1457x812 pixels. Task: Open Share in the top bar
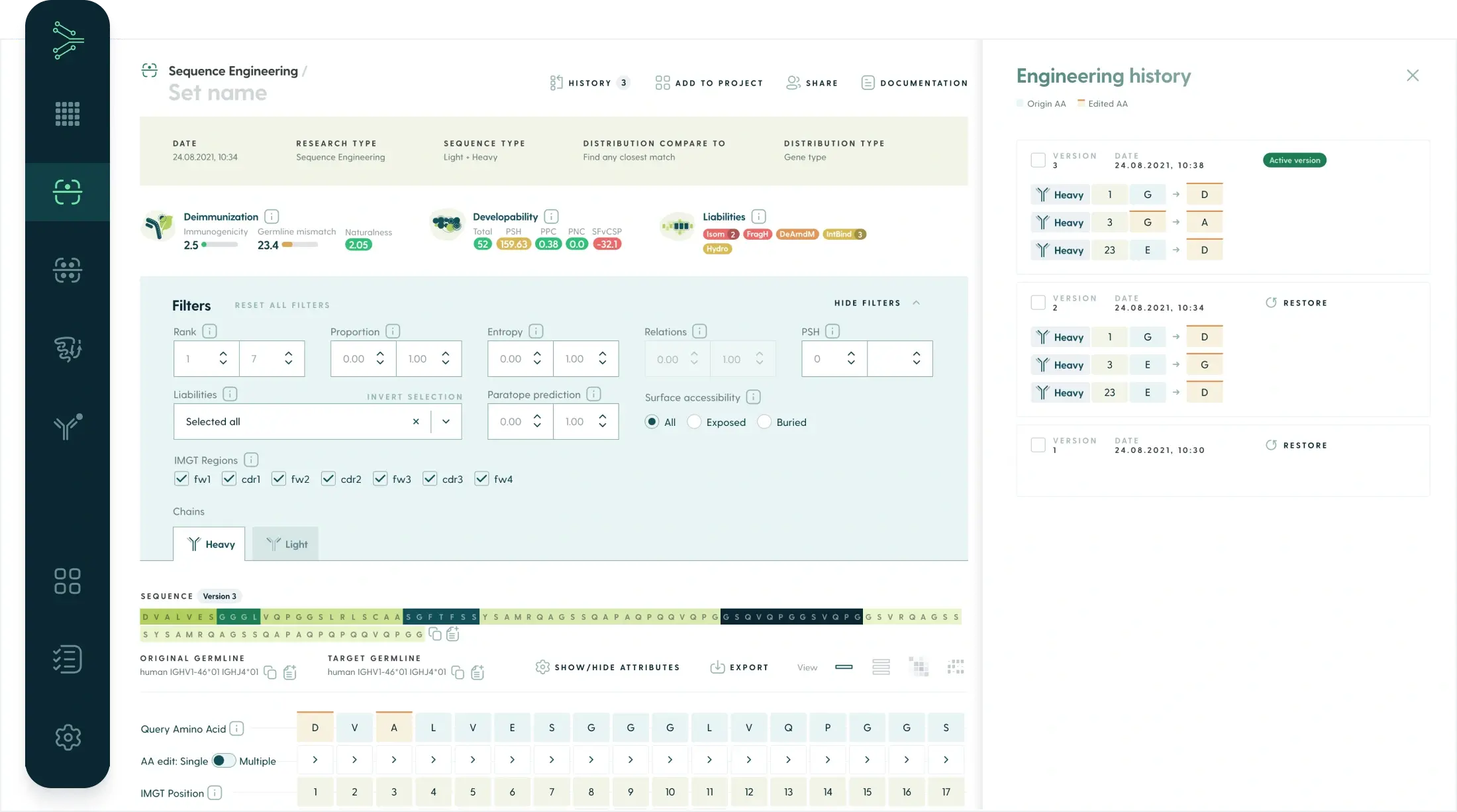point(812,83)
